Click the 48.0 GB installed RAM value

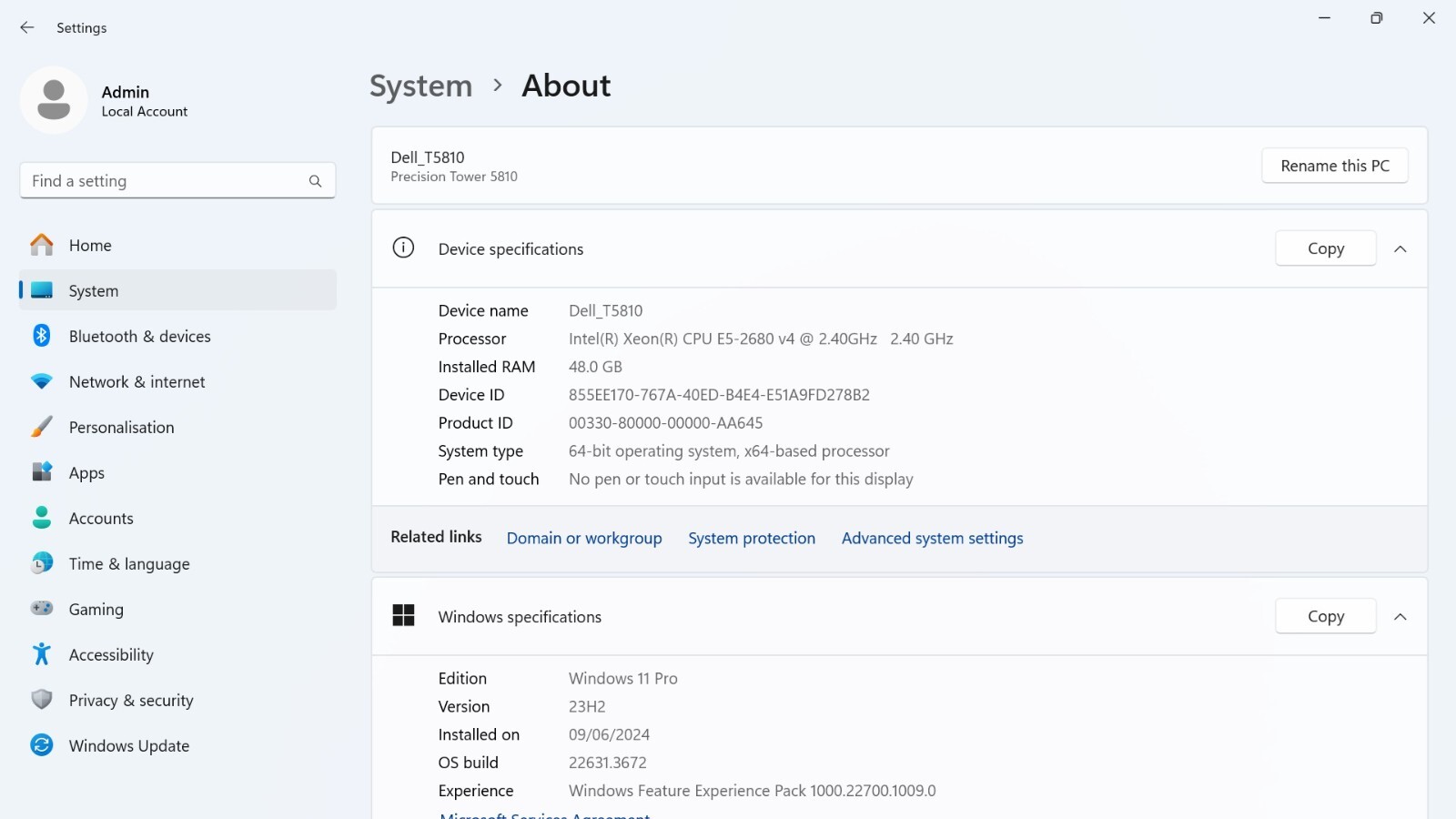596,367
